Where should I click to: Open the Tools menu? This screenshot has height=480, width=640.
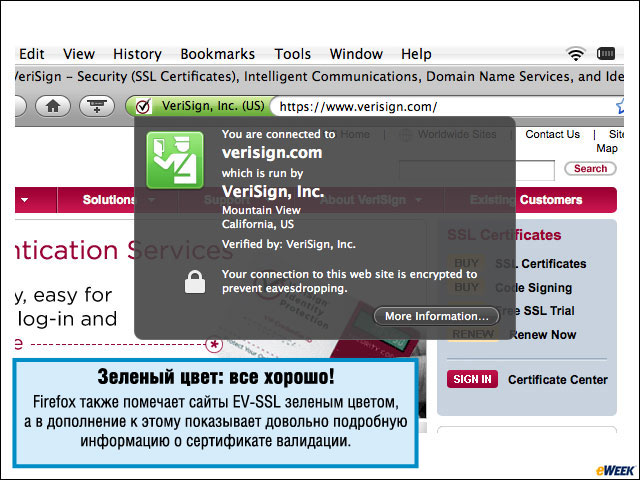(x=292, y=54)
